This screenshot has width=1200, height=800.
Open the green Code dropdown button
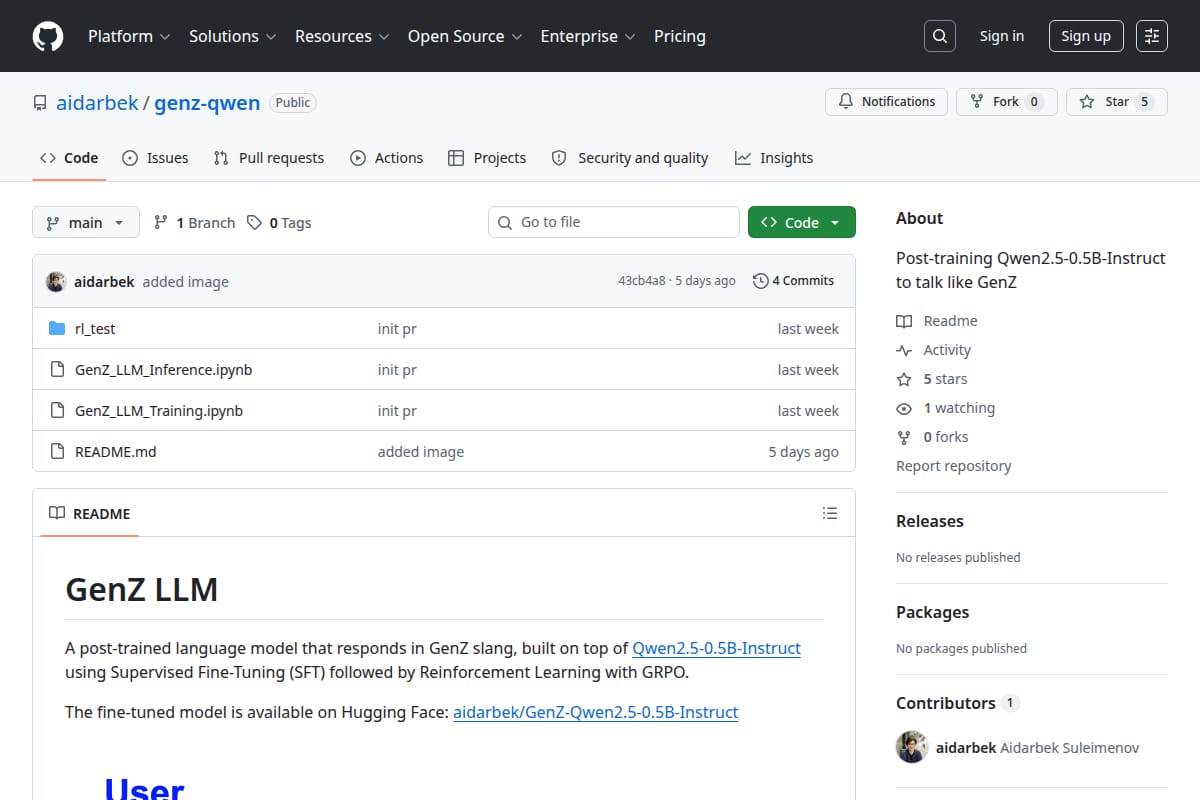click(801, 222)
